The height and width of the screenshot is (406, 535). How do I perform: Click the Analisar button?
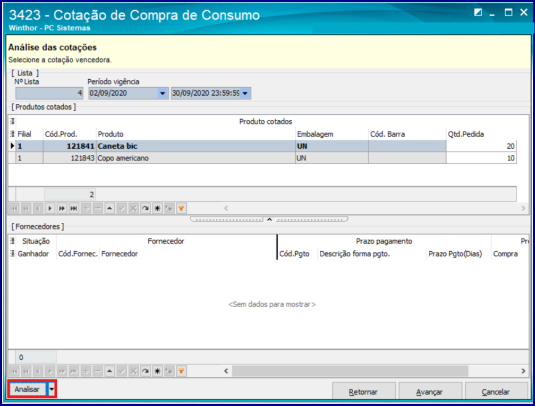(x=27, y=389)
